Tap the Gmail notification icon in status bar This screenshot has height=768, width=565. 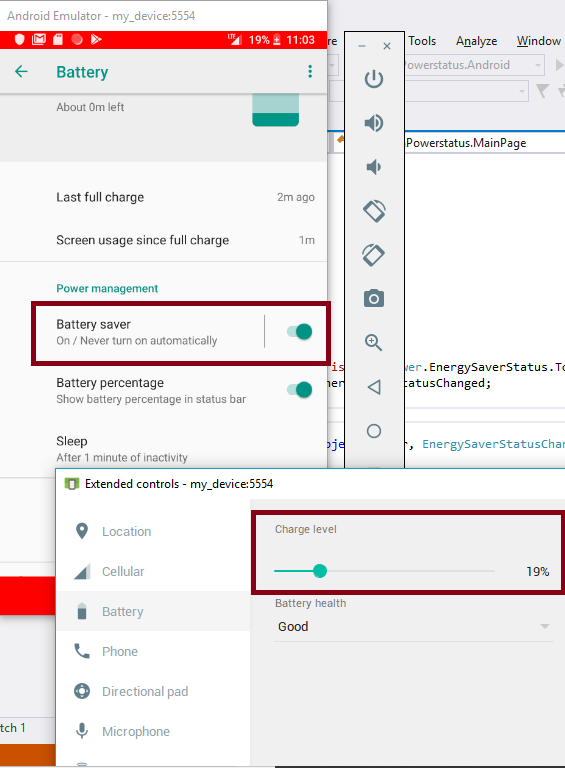click(39, 40)
